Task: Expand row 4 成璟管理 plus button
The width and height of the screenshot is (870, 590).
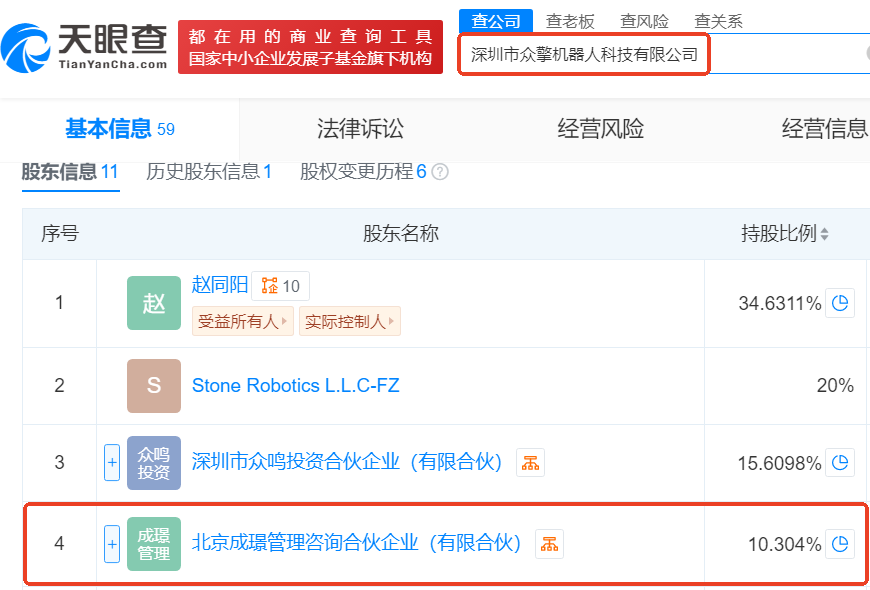Action: click(112, 544)
